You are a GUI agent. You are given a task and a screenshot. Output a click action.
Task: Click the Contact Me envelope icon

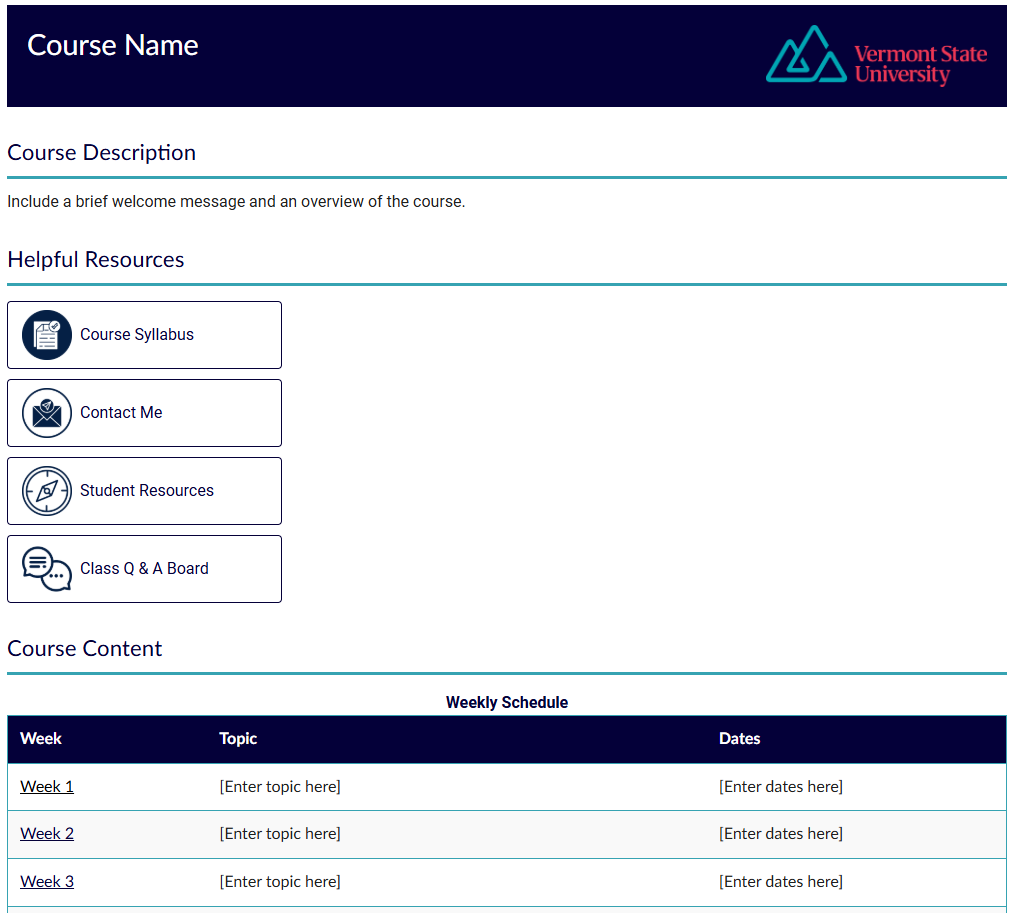coord(47,413)
